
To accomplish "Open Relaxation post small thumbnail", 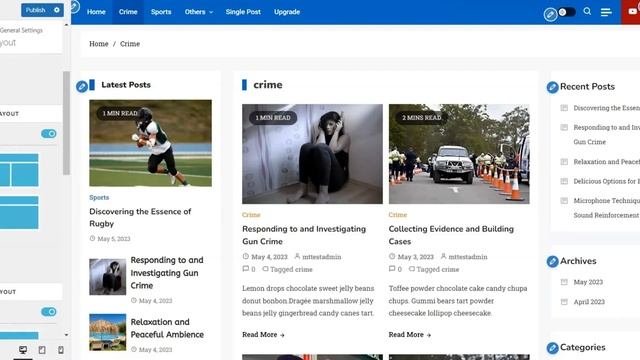I will [x=108, y=332].
